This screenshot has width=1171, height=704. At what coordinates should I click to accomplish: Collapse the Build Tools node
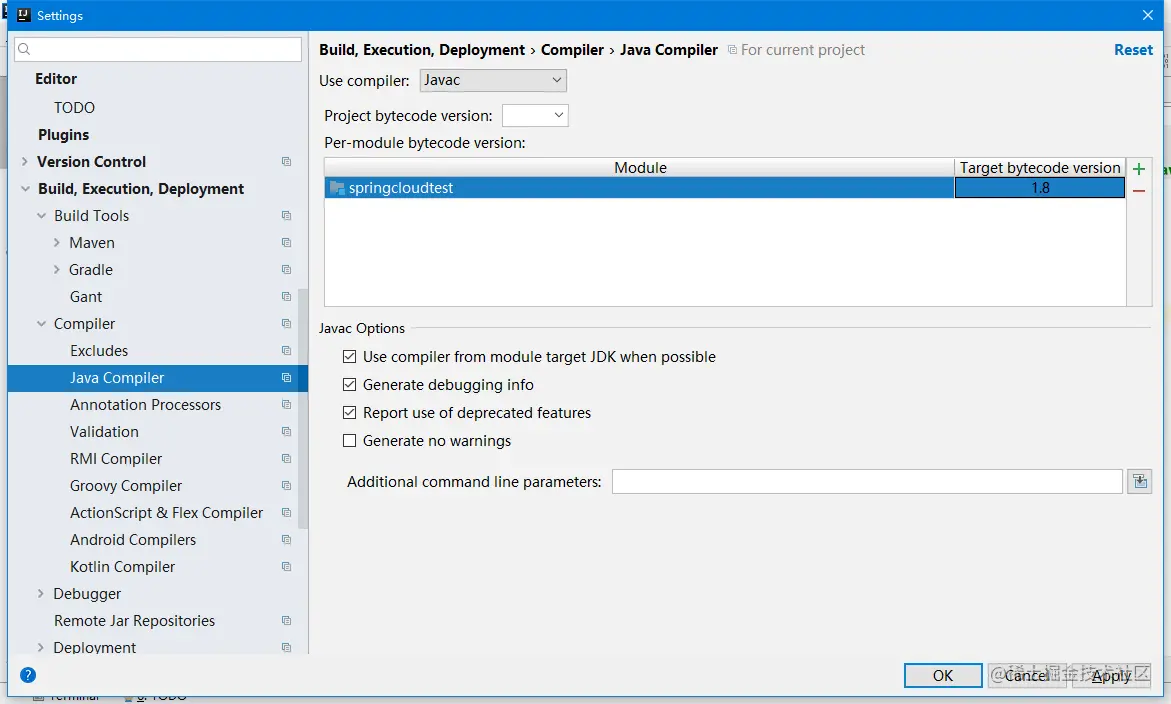(41, 216)
